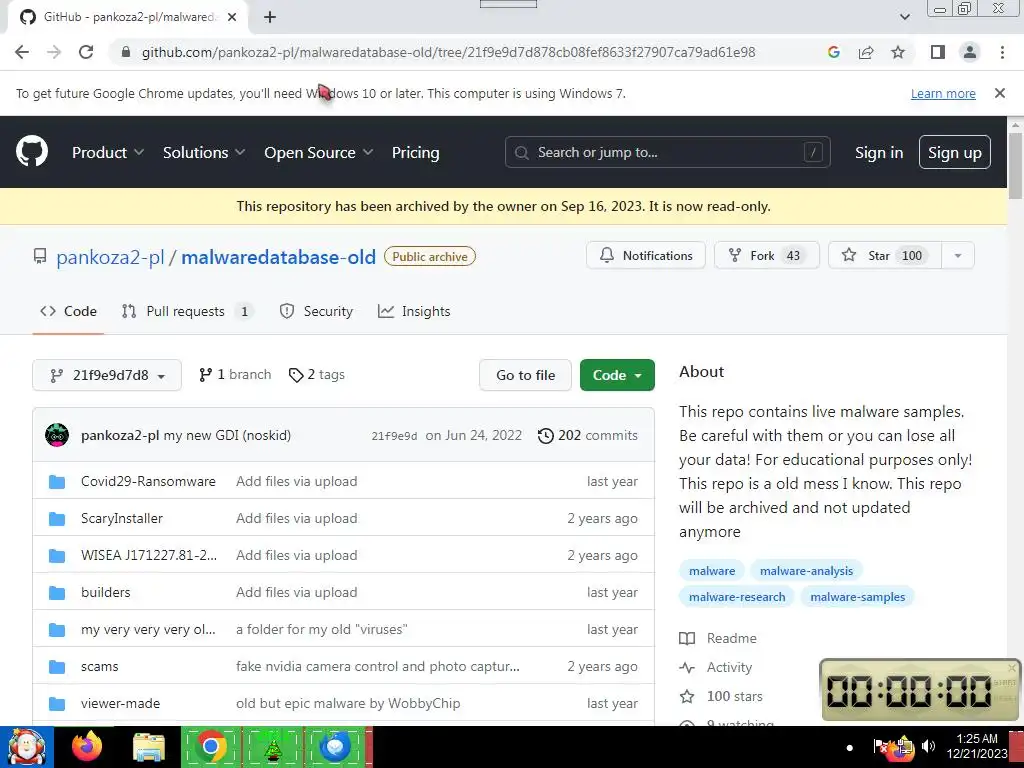Click the Notifications button
Viewport: 1024px width, 768px height.
tap(646, 255)
